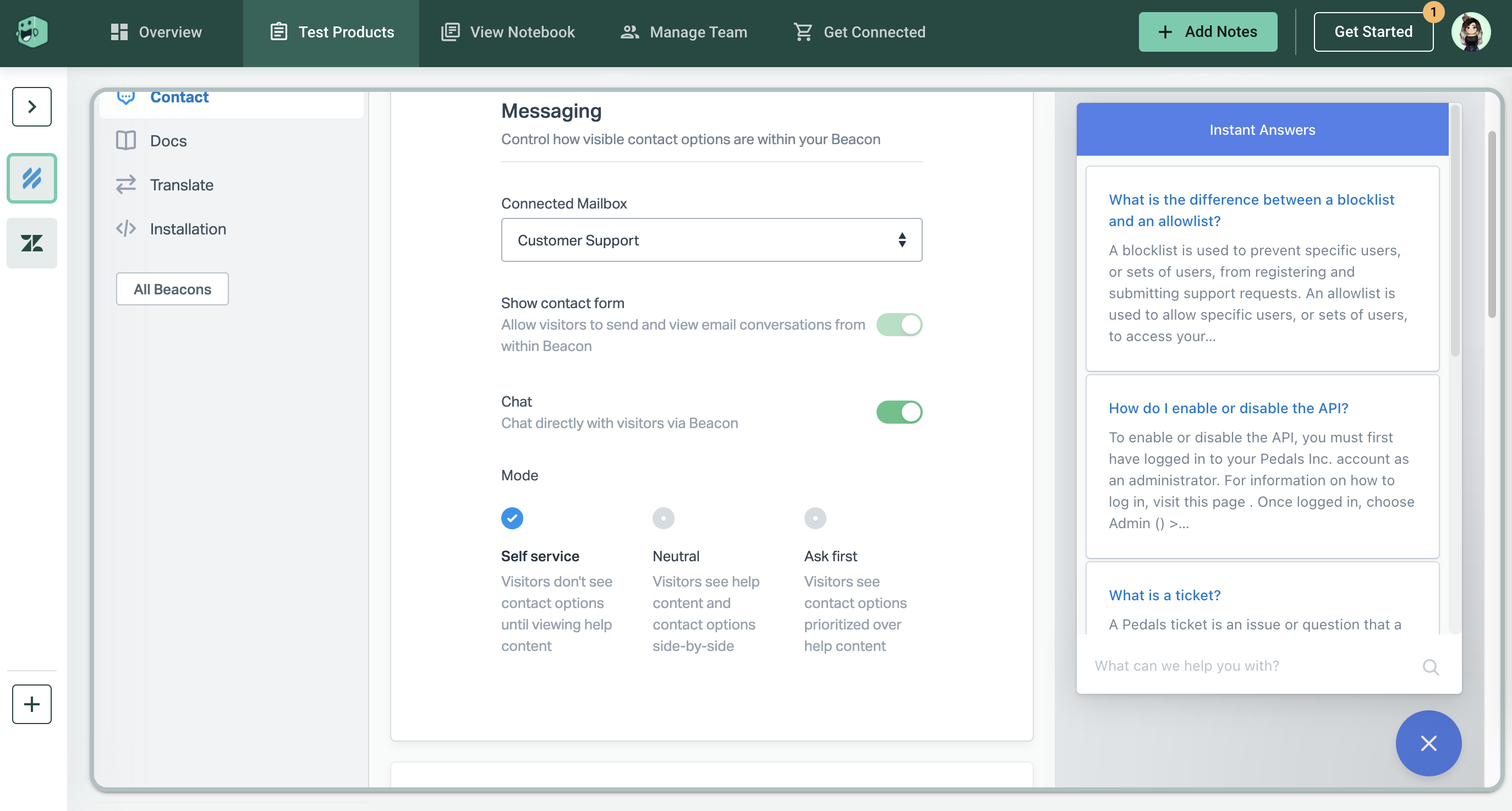This screenshot has height=811, width=1512.
Task: Open the Connected Mailbox dropdown
Action: [x=711, y=240]
